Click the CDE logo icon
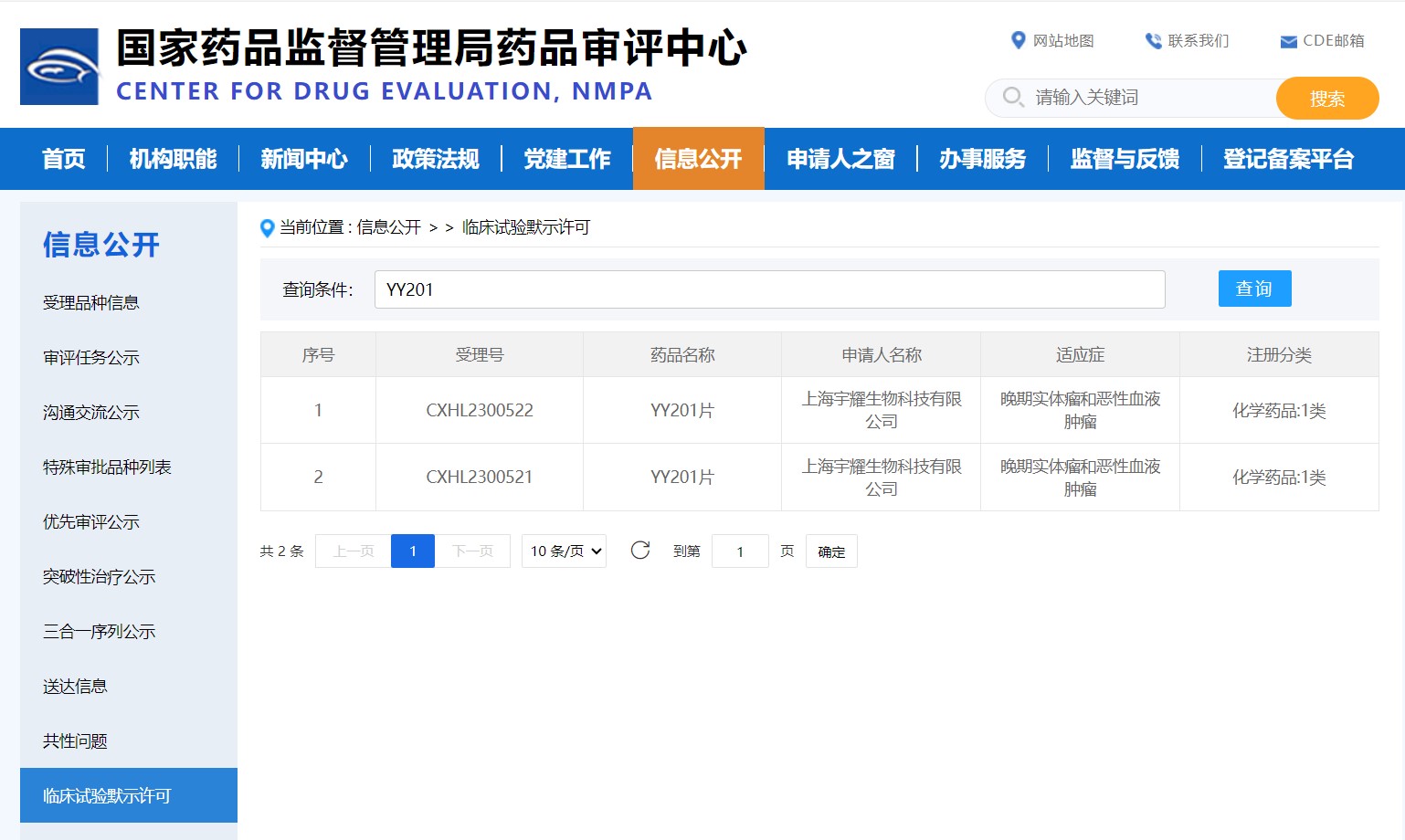Image resolution: width=1405 pixels, height=840 pixels. pyautogui.click(x=59, y=67)
